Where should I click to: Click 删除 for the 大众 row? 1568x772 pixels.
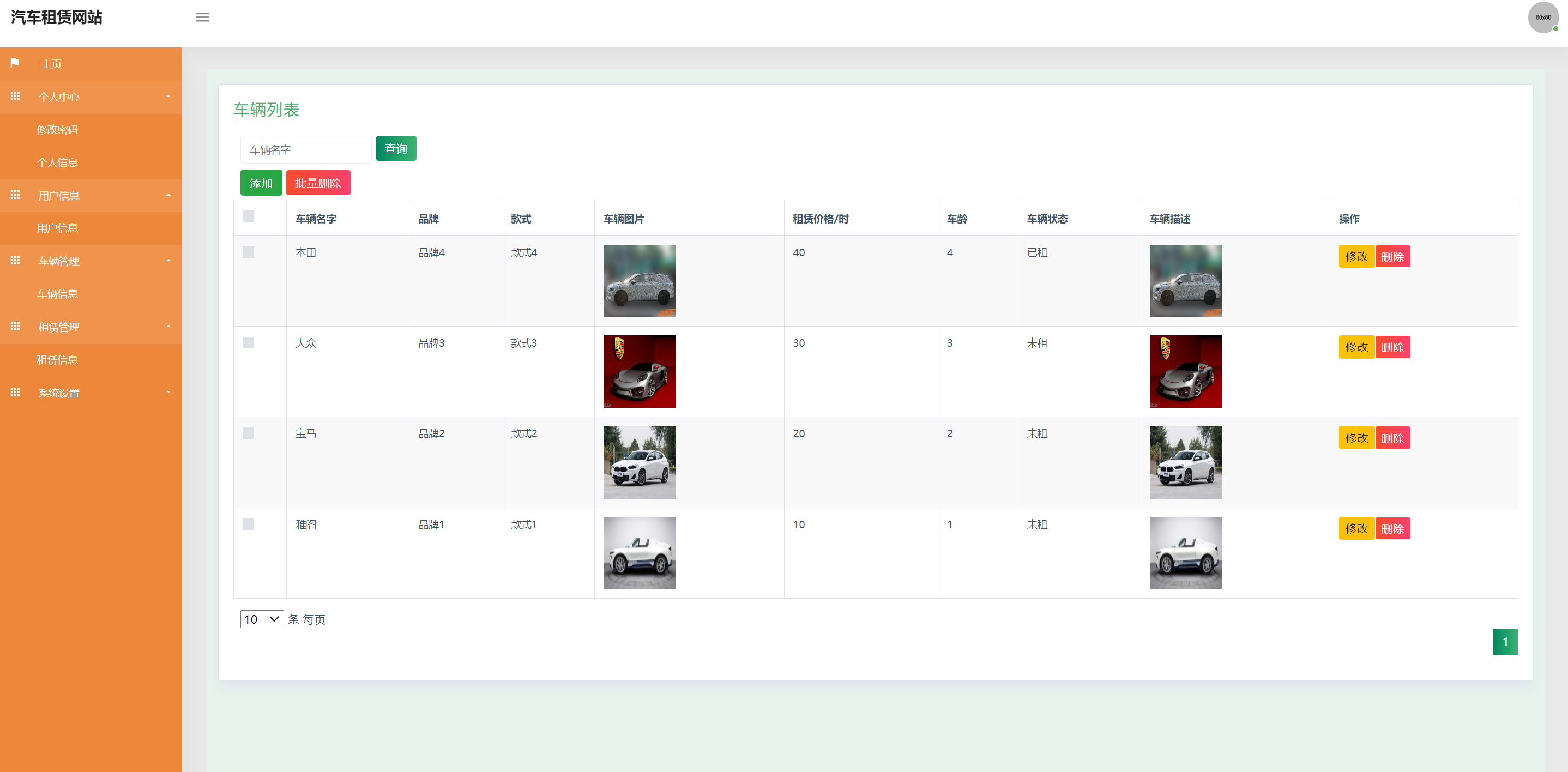[1392, 347]
